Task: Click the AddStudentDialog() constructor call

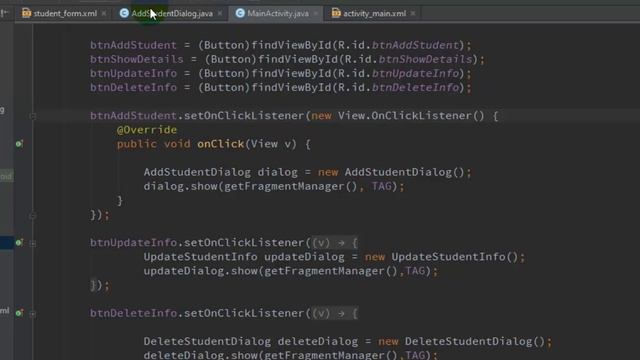Action: pyautogui.click(x=404, y=172)
